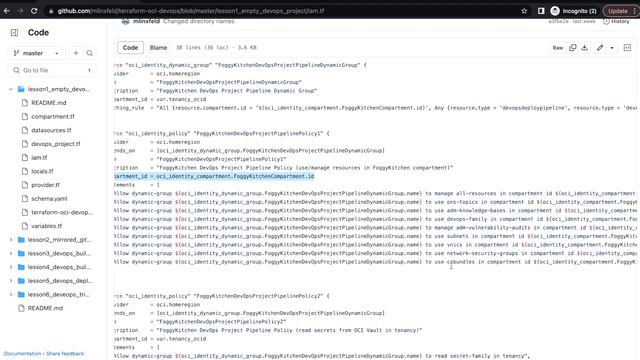This screenshot has height=360, width=640.
Task: Collapse the lesson1_empty_devo... folder
Action: click(11, 89)
